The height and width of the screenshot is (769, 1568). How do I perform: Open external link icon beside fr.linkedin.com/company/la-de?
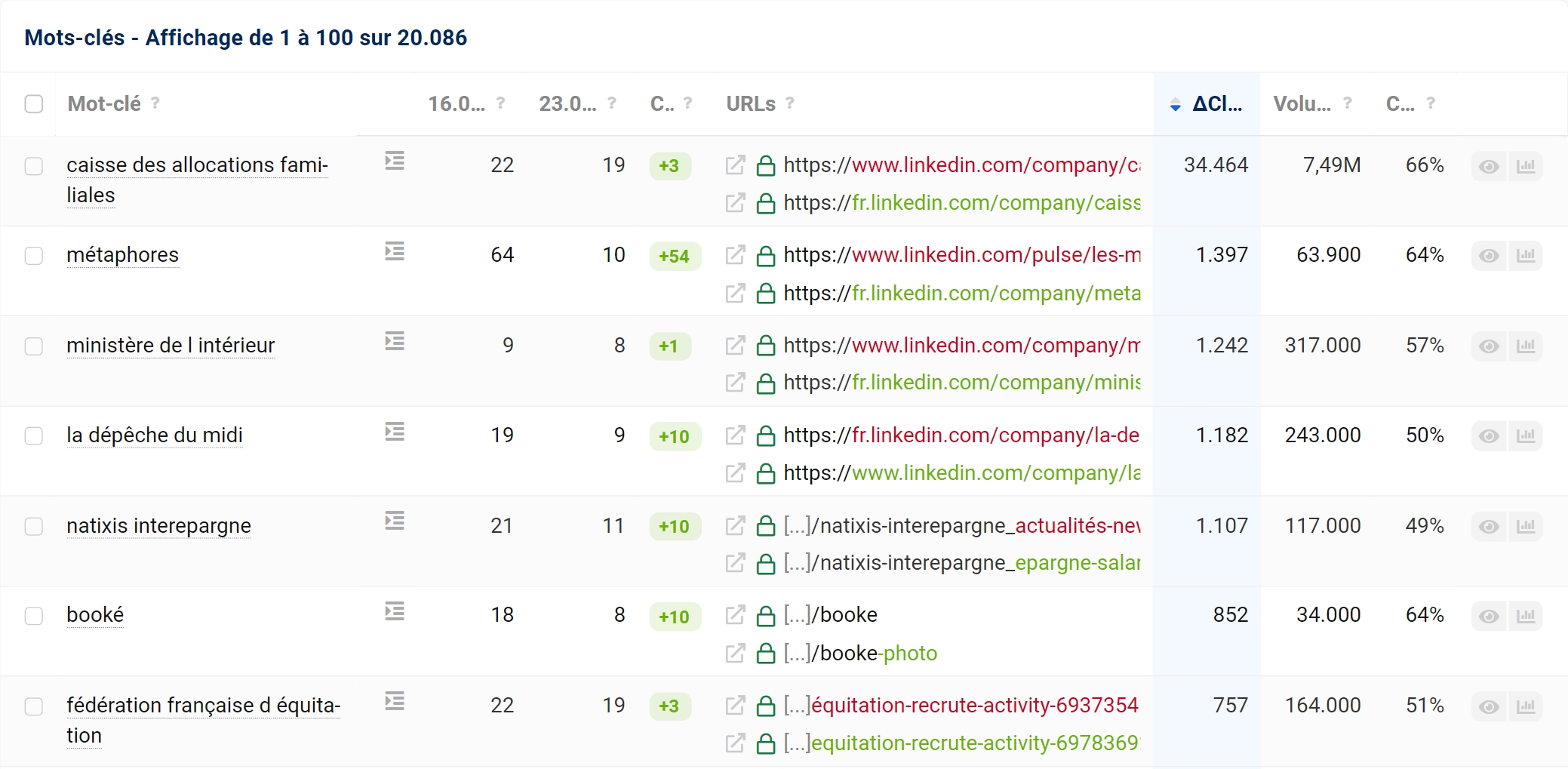click(x=735, y=435)
